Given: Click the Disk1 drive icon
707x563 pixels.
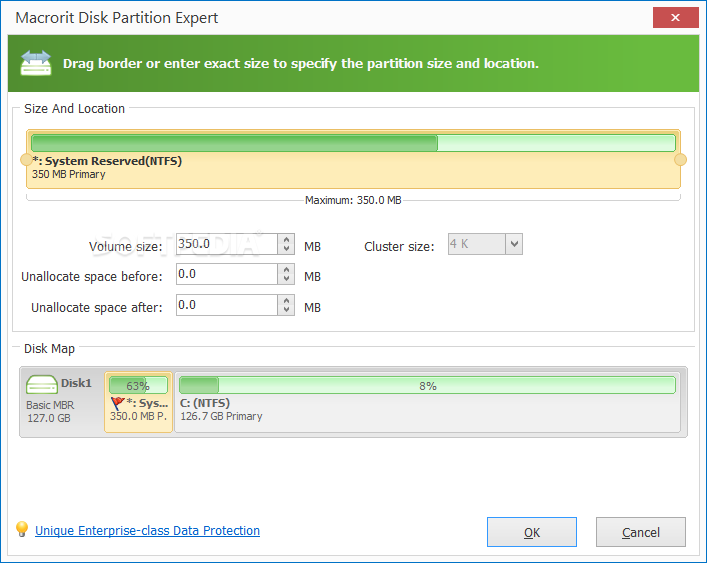Looking at the screenshot, I should pos(41,384).
